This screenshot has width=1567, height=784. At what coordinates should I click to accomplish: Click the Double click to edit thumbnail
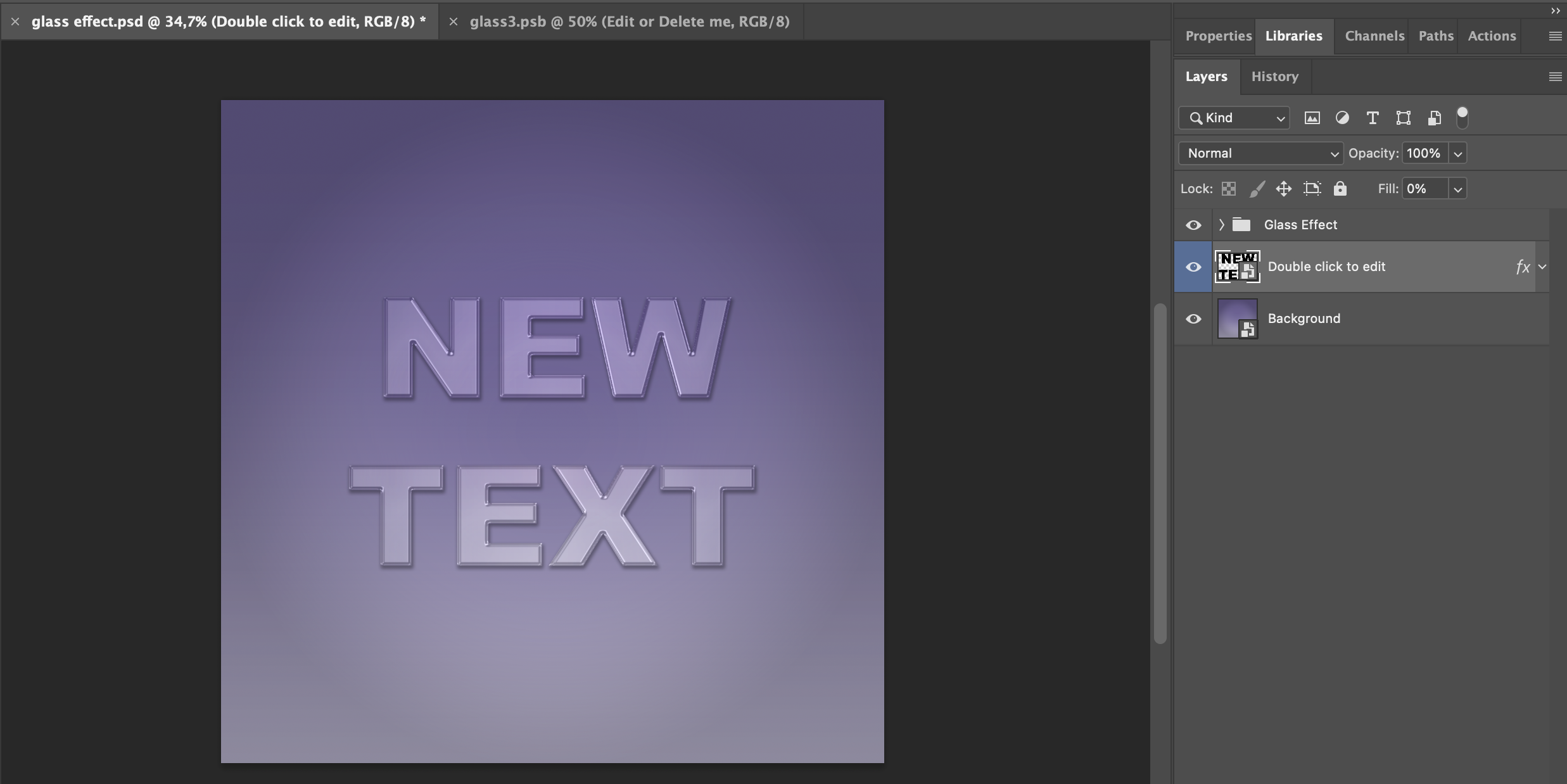pyautogui.click(x=1237, y=267)
